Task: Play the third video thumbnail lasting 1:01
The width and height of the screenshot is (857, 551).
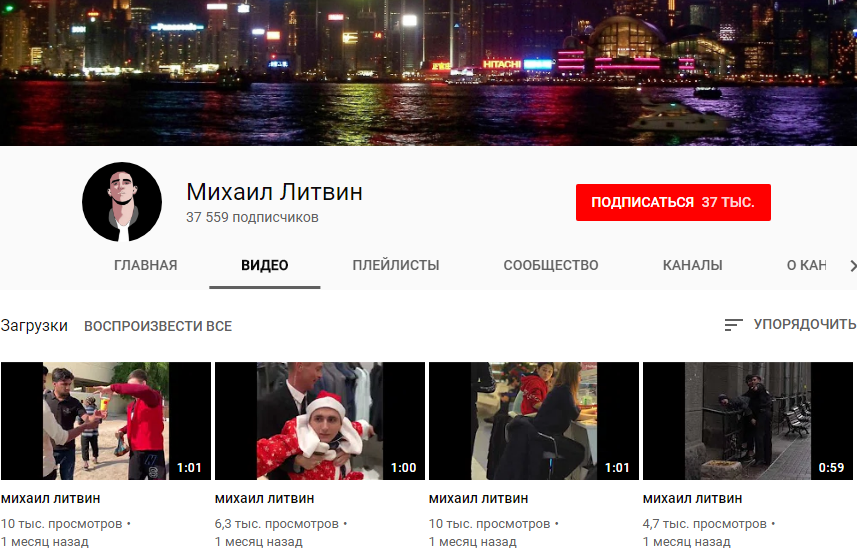Action: coord(534,421)
